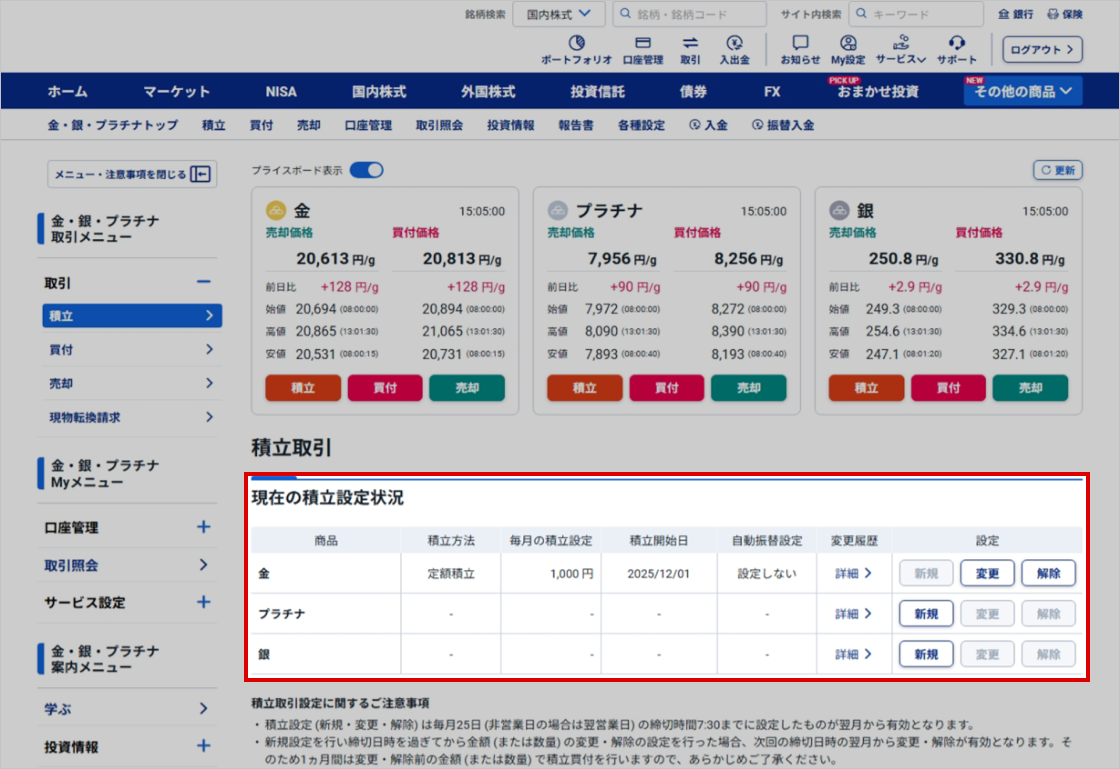Expand 口座管理 in the sidebar Myメニュー
The width and height of the screenshot is (1120, 769).
203,527
